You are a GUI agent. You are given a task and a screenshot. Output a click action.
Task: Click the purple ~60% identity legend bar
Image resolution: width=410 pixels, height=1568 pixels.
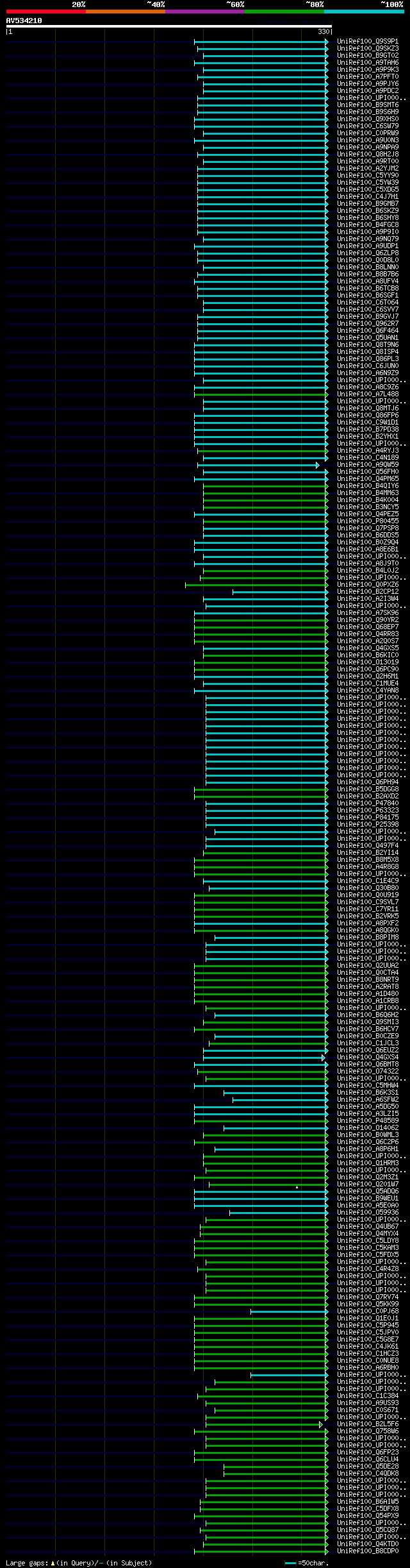click(x=204, y=12)
